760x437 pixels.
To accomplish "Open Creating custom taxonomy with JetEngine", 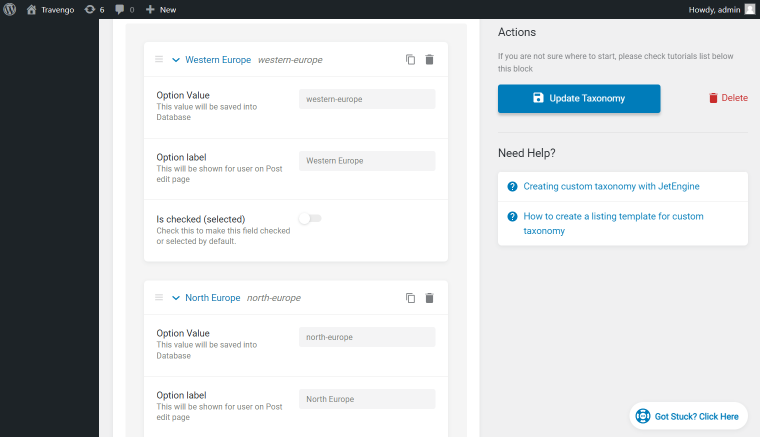I will (x=611, y=187).
